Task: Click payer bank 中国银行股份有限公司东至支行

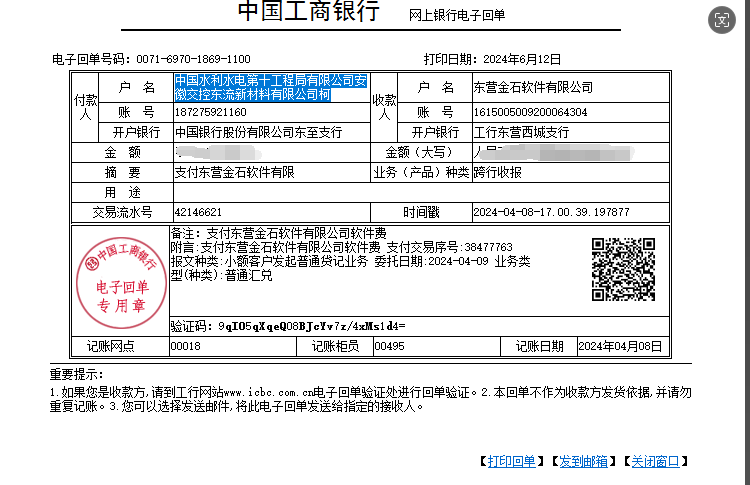Action: point(258,132)
